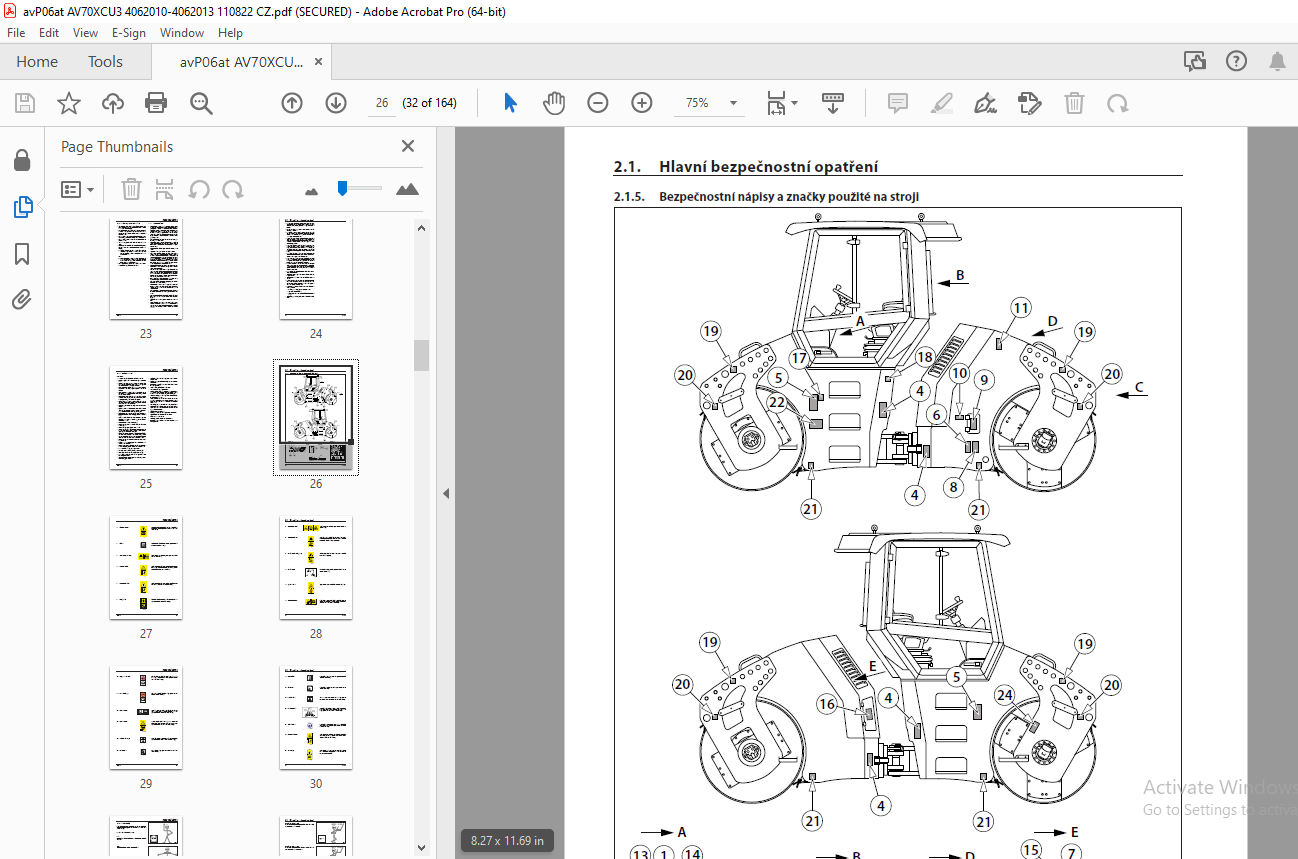Screen dimensions: 1298x859
Task: Open notifications bell icon
Action: click(x=1277, y=61)
